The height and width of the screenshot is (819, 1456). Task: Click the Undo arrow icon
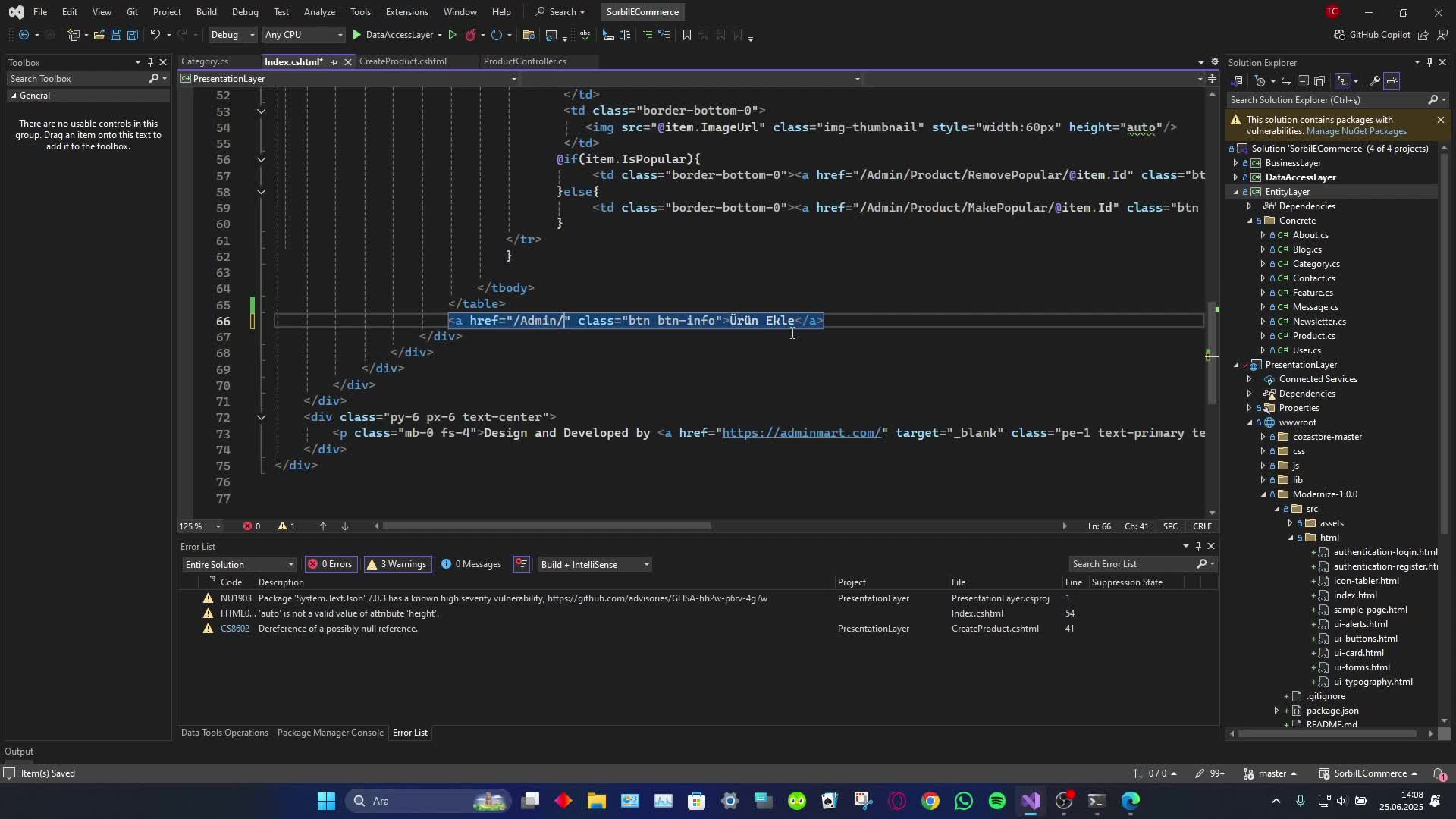click(x=155, y=35)
